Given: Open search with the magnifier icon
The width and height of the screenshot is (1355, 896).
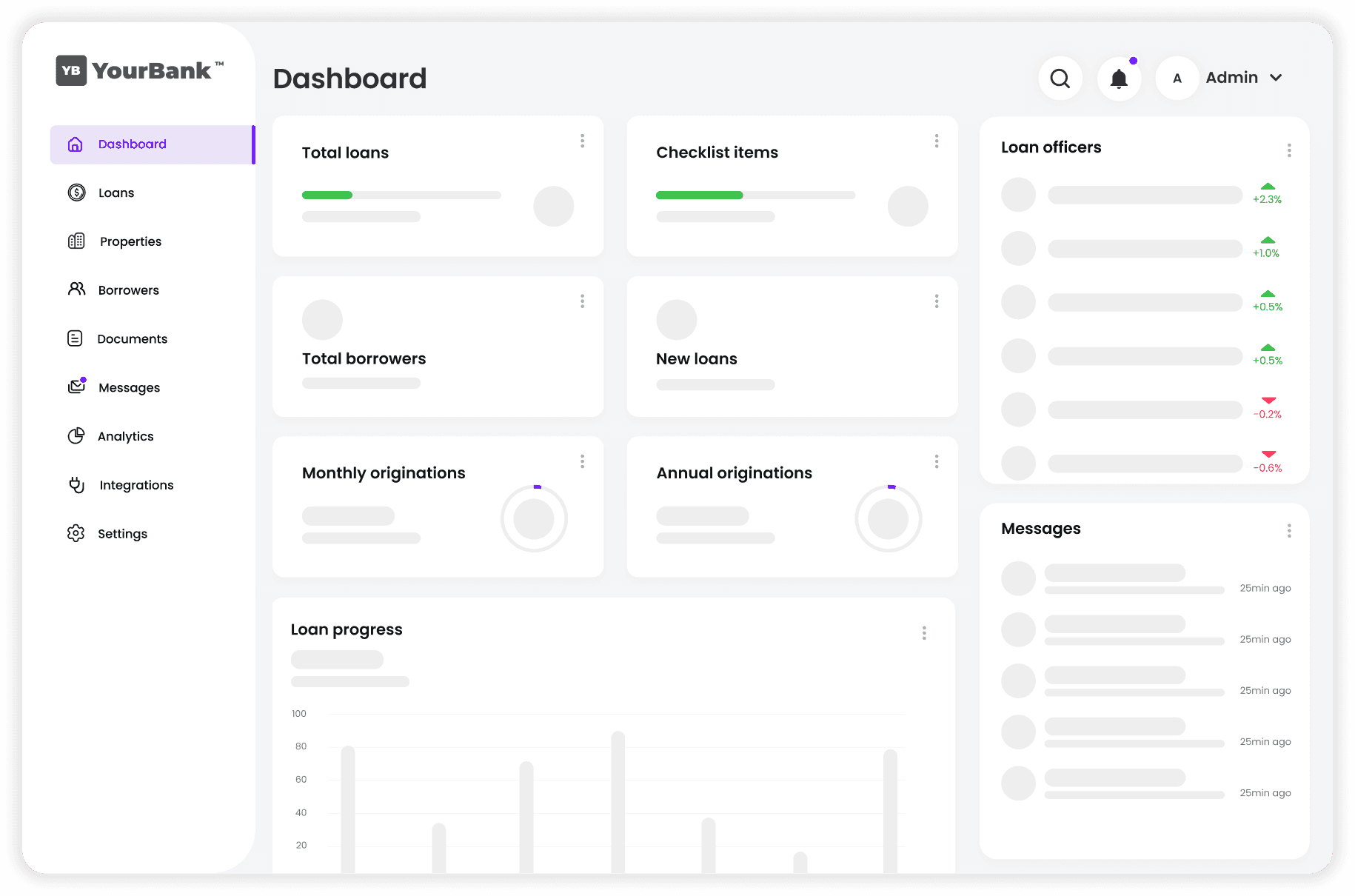Looking at the screenshot, I should (x=1060, y=78).
